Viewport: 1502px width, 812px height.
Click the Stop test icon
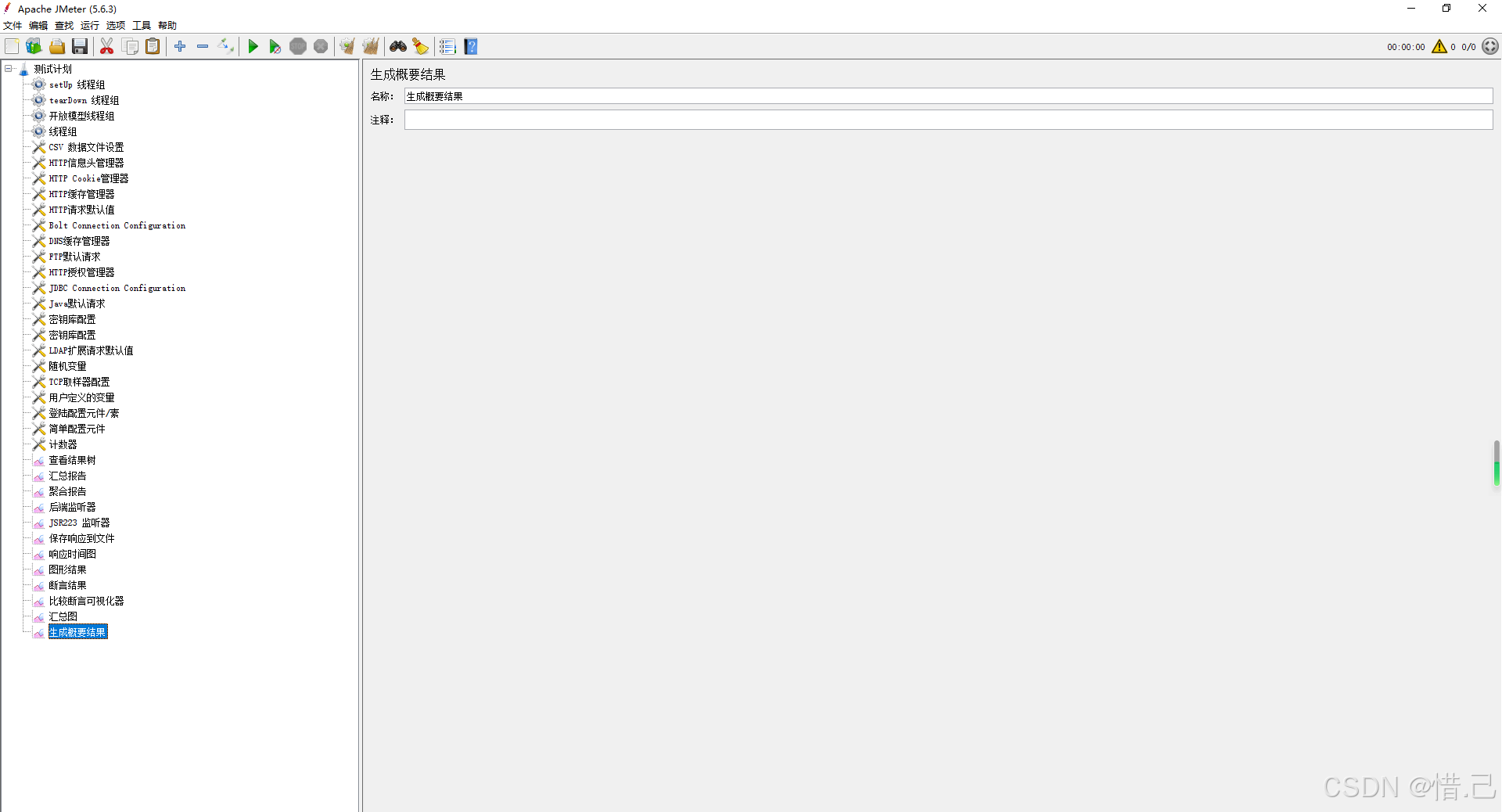(x=298, y=47)
